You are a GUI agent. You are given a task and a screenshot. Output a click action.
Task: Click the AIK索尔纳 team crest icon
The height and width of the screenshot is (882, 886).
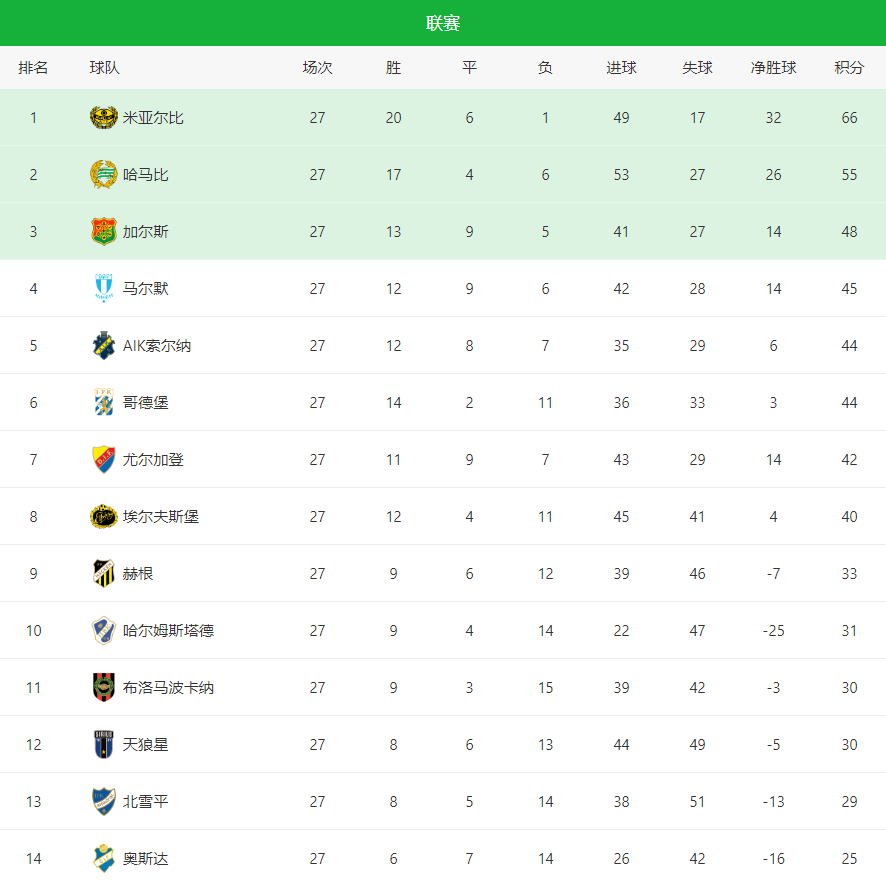coord(104,346)
